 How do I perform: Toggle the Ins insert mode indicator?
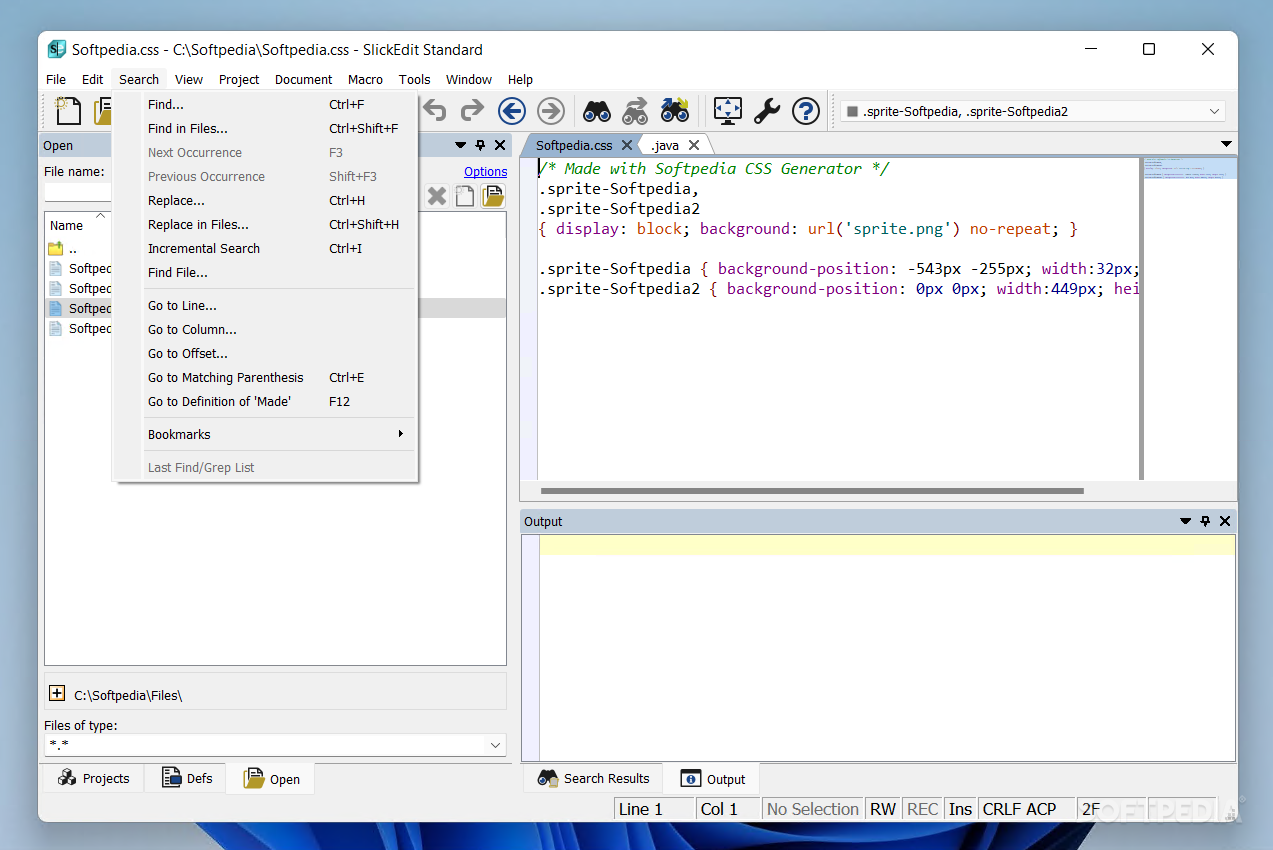[960, 809]
